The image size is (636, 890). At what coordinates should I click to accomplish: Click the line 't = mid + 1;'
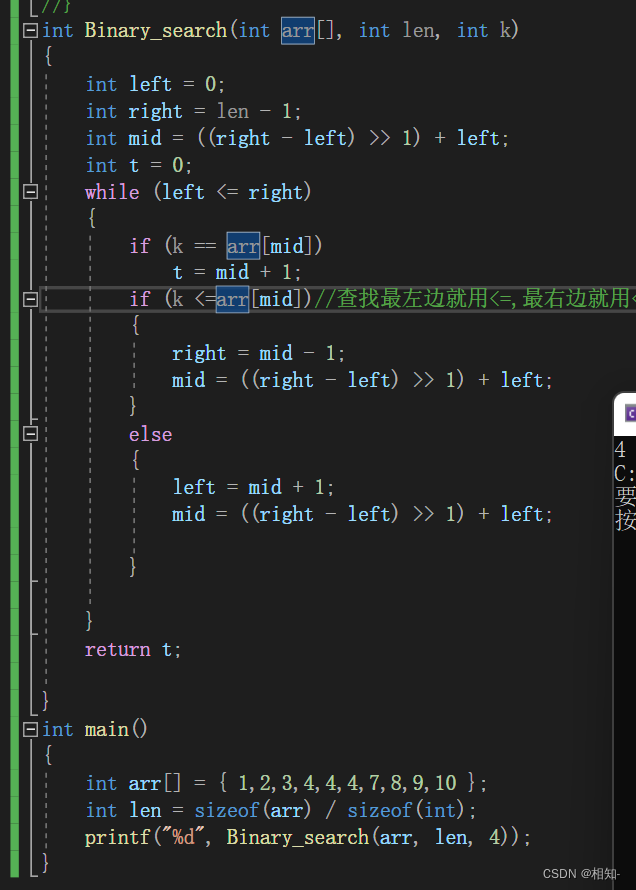(x=237, y=272)
